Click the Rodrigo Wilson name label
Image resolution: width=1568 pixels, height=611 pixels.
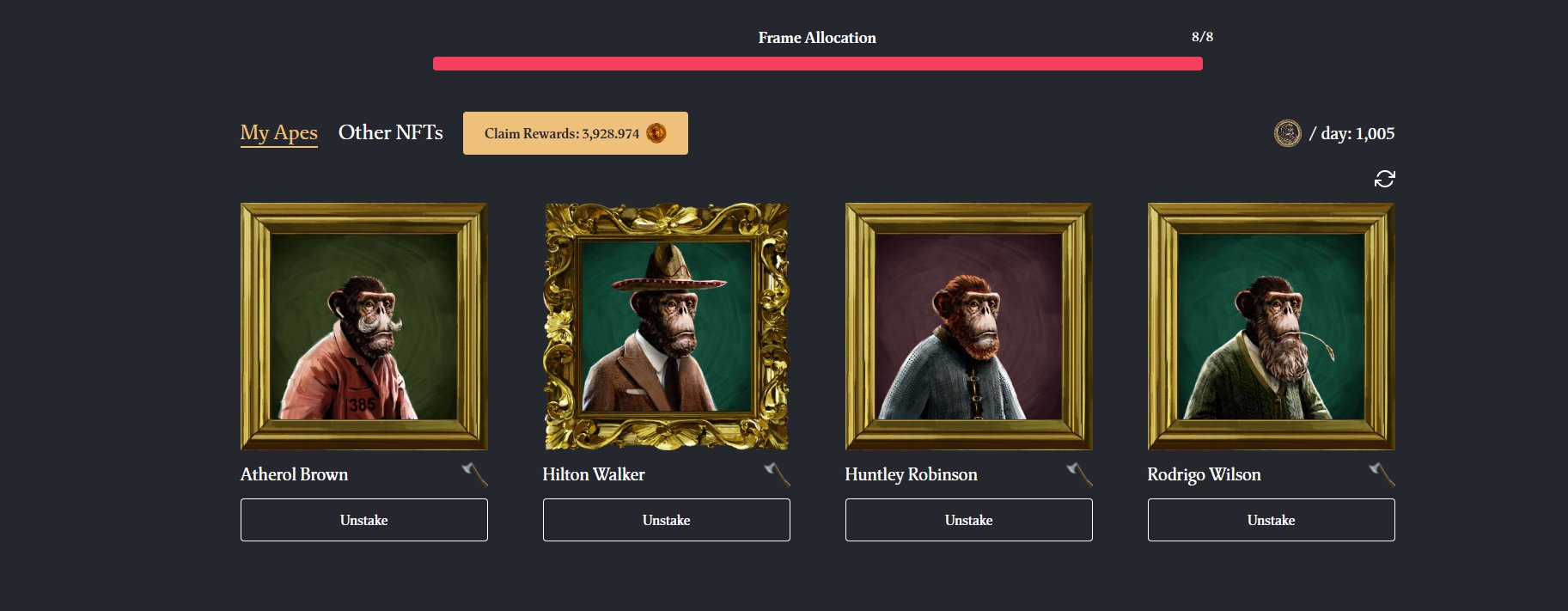1204,474
